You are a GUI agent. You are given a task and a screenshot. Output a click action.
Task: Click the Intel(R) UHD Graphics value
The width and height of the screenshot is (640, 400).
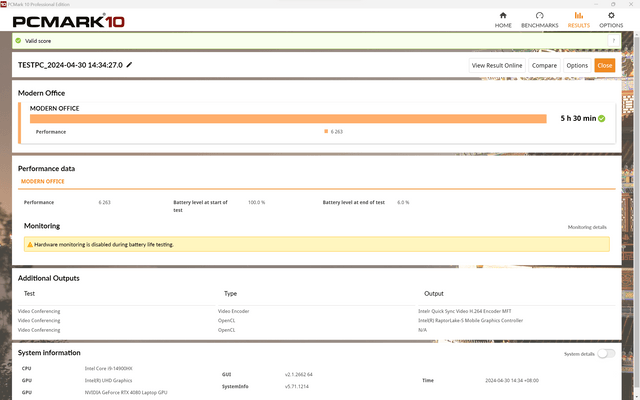(108, 380)
